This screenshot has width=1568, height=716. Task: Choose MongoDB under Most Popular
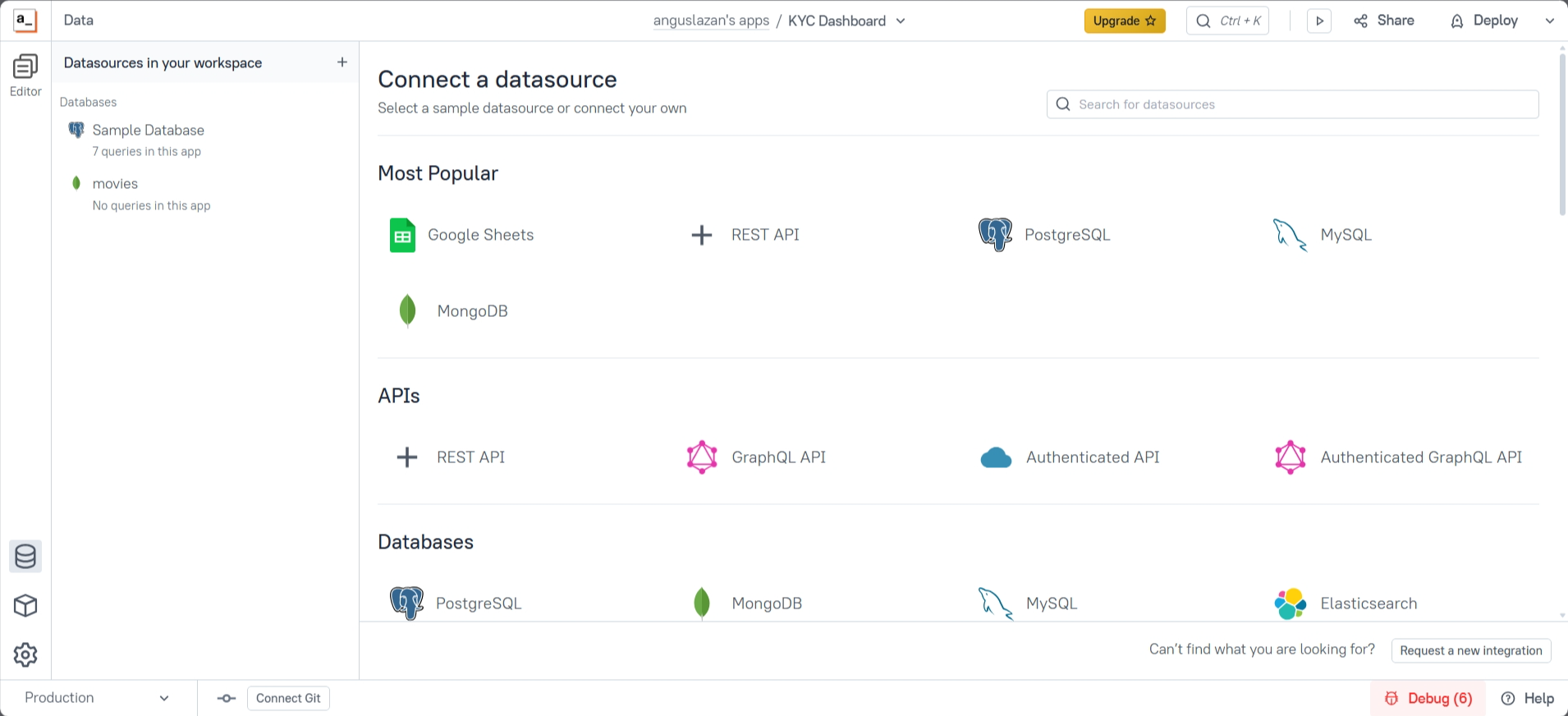click(452, 311)
